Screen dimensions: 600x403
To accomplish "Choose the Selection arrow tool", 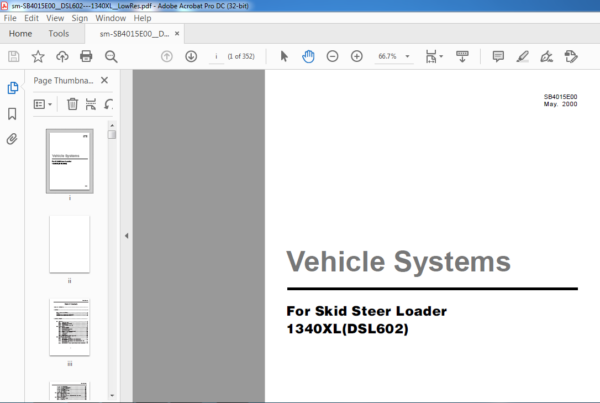I will tap(284, 57).
